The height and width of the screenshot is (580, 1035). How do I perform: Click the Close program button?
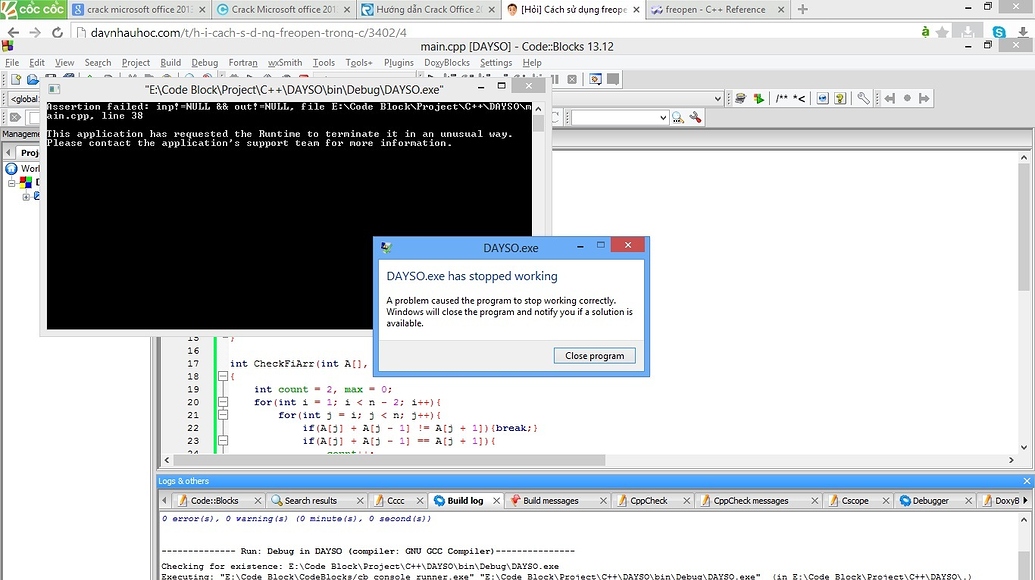click(x=594, y=356)
